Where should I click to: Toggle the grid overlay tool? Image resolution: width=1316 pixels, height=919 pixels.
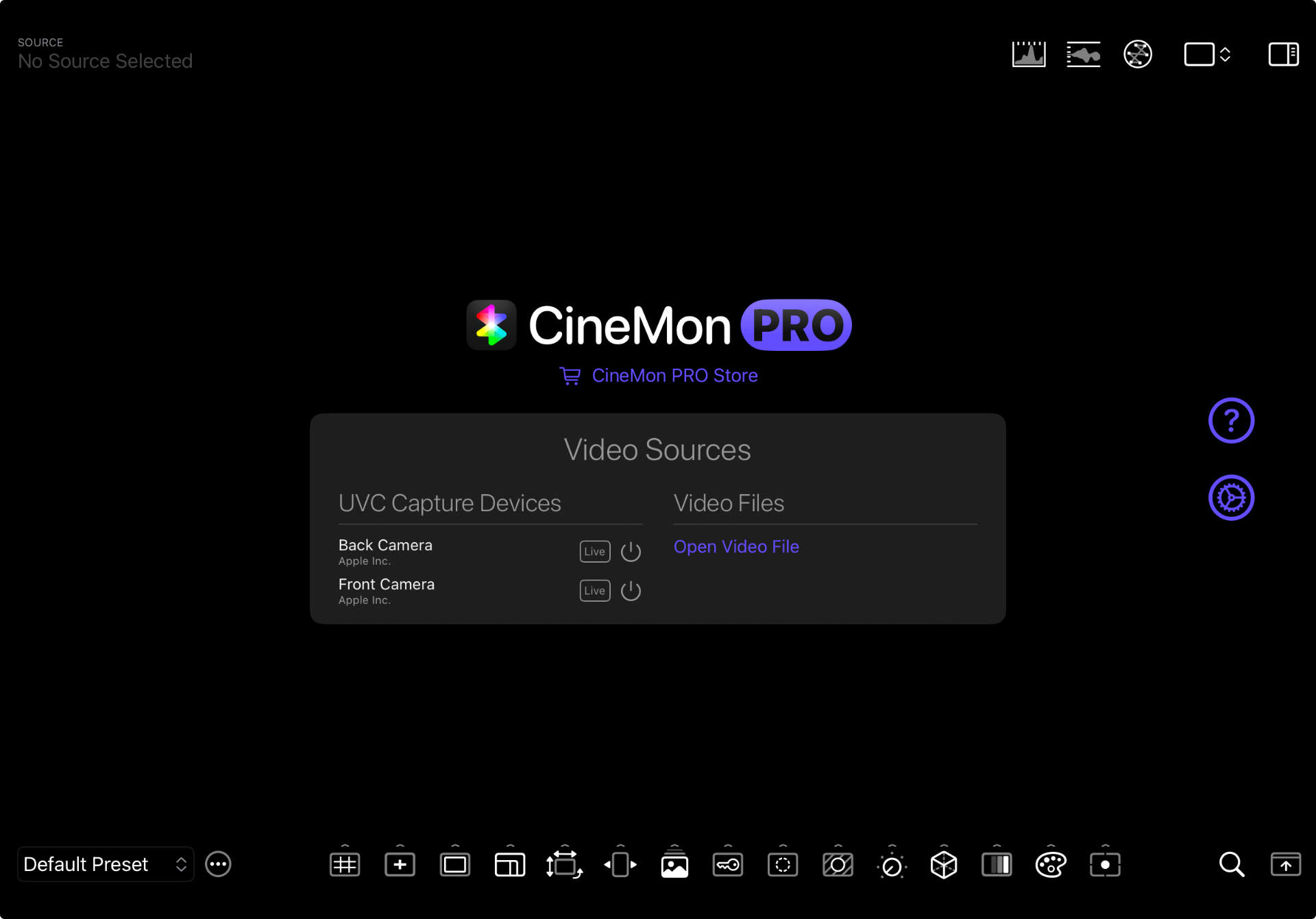click(345, 865)
